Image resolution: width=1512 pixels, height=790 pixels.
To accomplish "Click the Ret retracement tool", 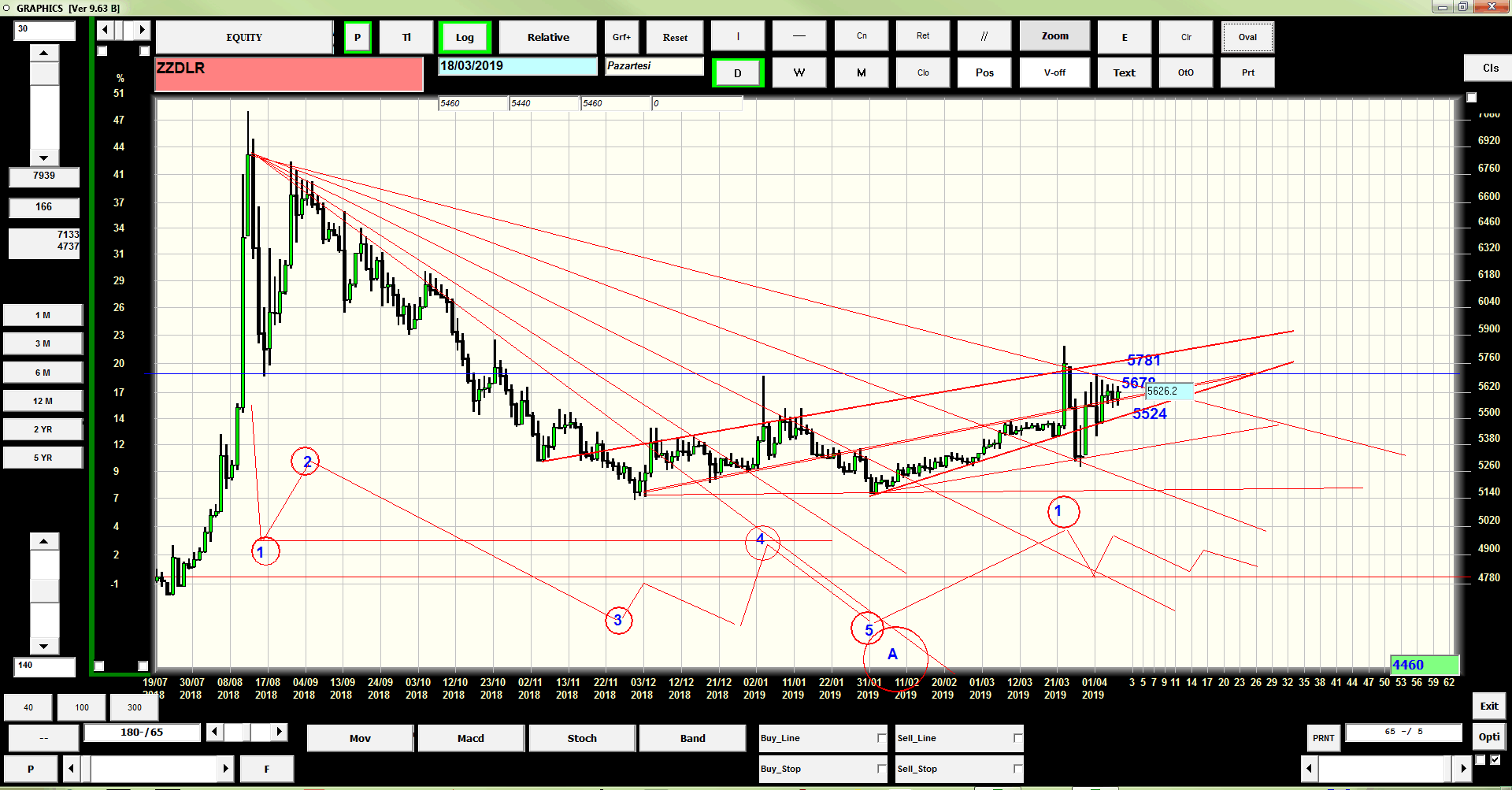I will 923,36.
